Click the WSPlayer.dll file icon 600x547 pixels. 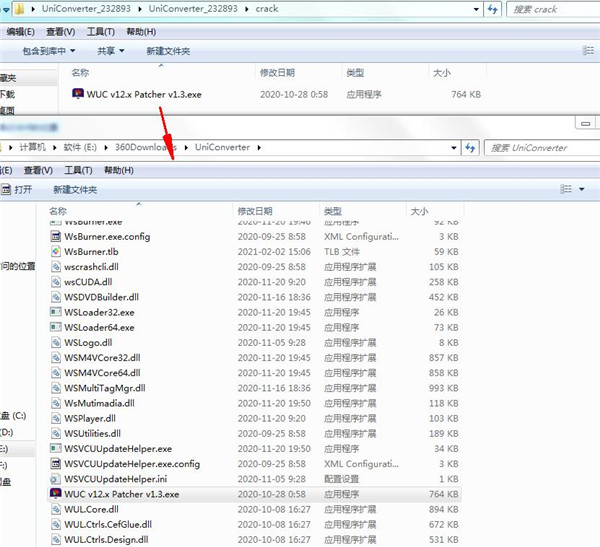click(x=56, y=418)
